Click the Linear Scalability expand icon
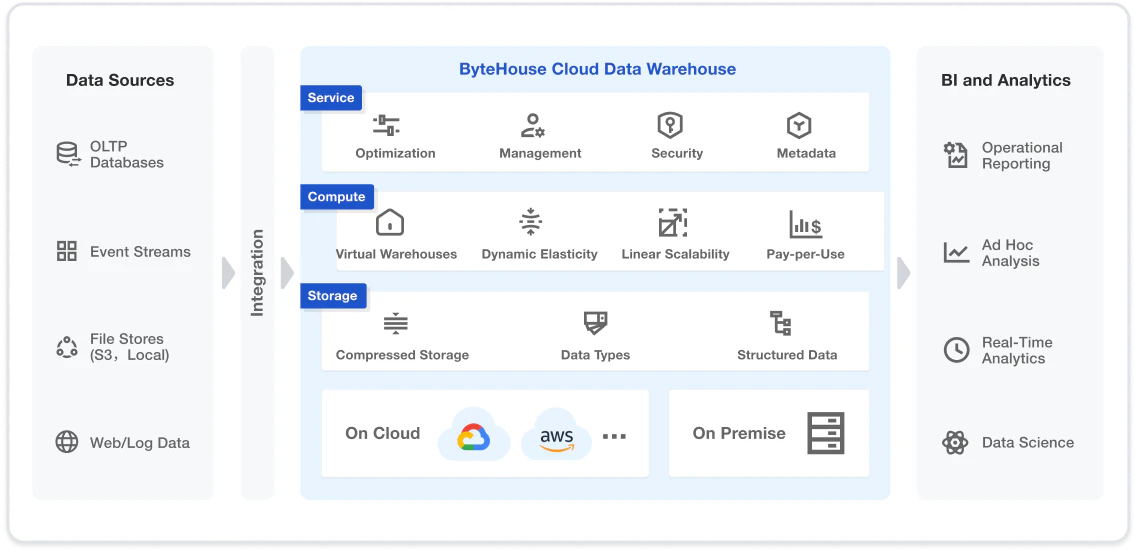Image resolution: width=1135 pixels, height=551 pixels. [672, 222]
